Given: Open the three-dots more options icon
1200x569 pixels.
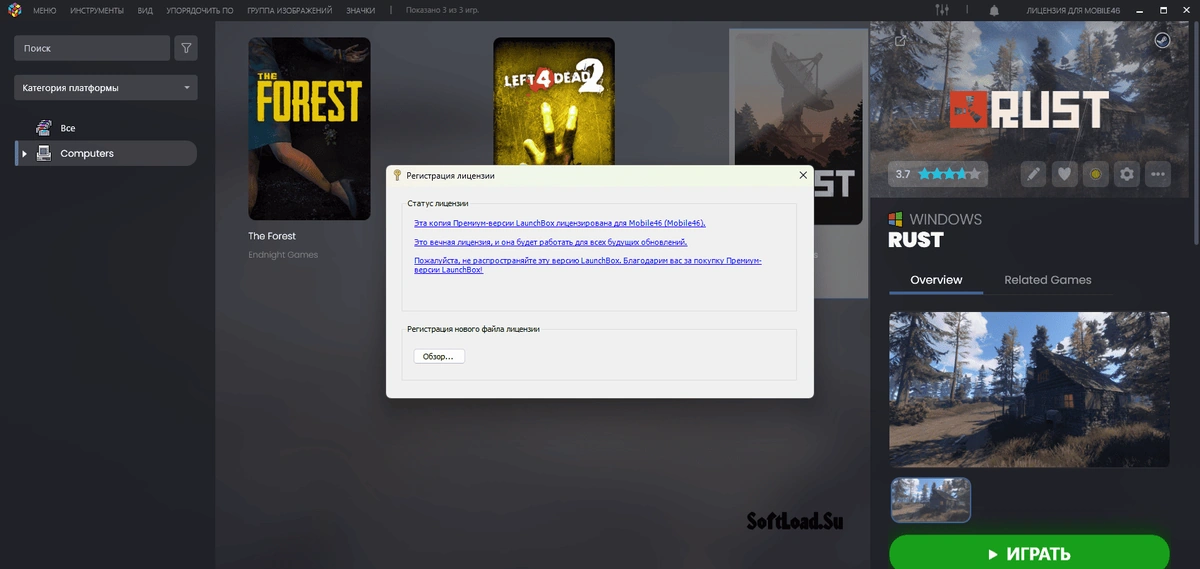Looking at the screenshot, I should [1158, 174].
